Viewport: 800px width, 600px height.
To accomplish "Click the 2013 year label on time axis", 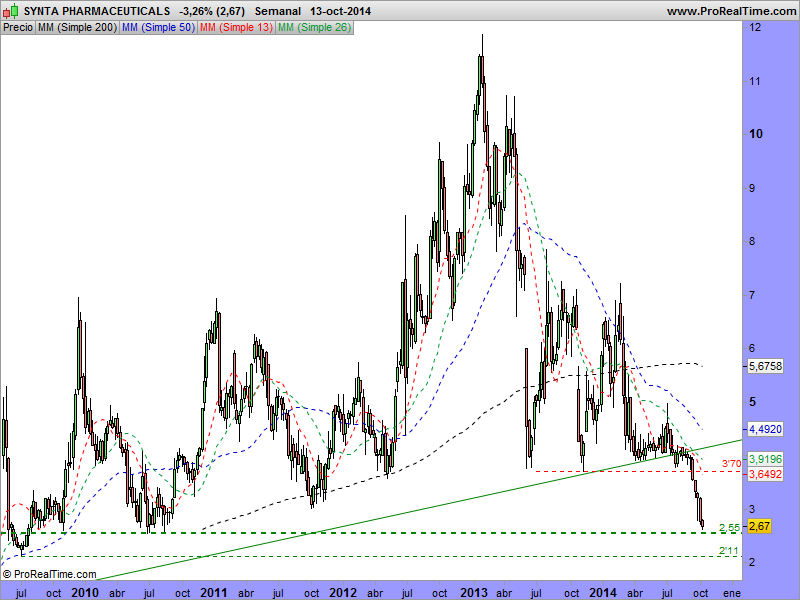I will (x=473, y=593).
